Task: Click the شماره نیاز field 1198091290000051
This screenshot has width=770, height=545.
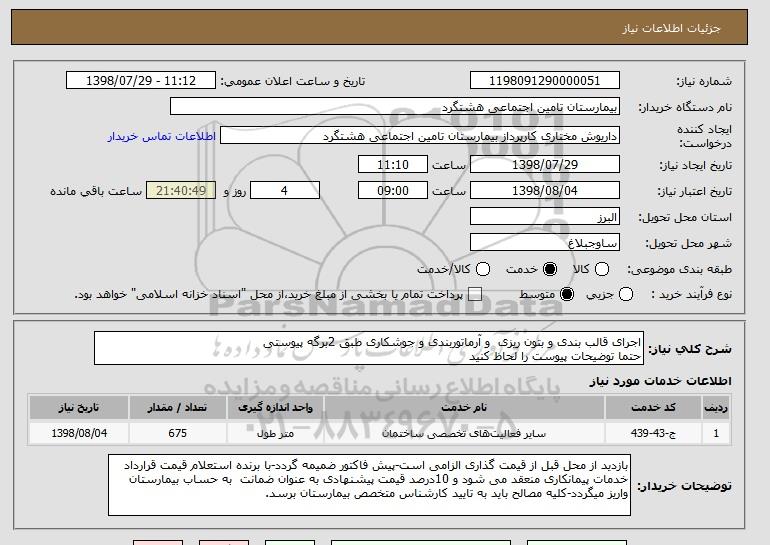Action: (x=545, y=81)
